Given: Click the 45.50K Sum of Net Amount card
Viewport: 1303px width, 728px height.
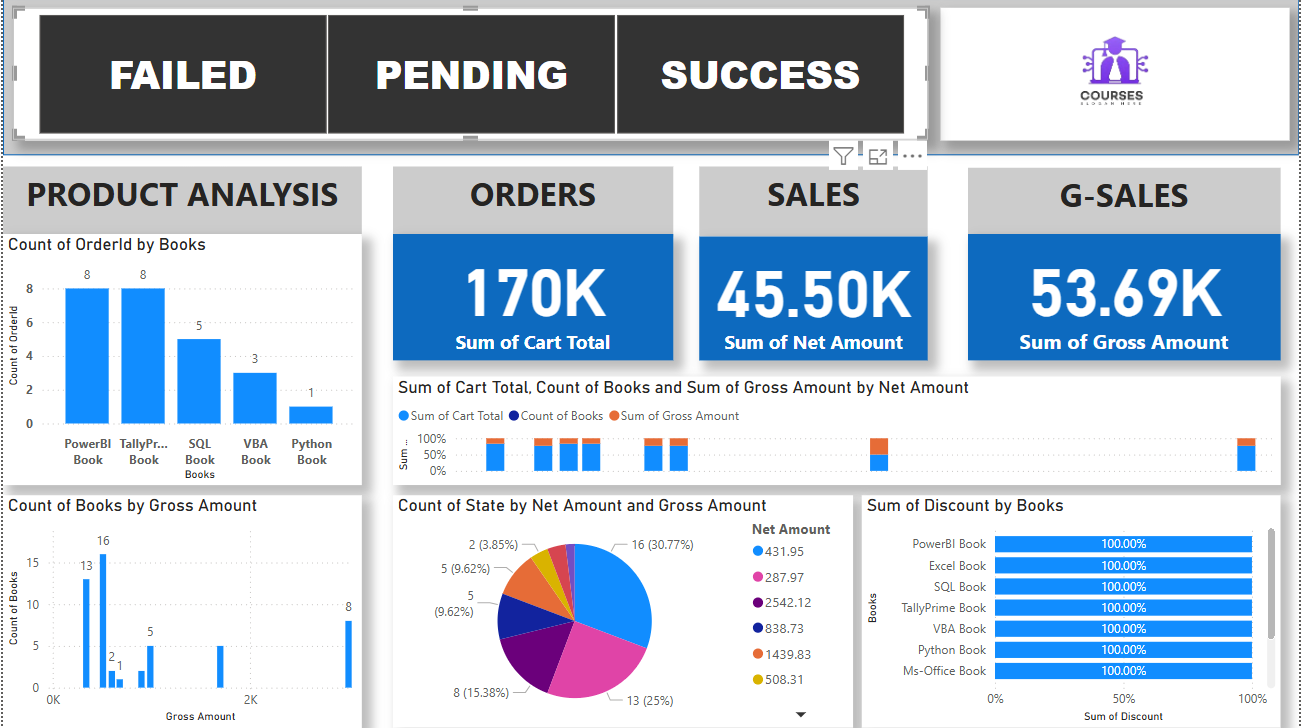Looking at the screenshot, I should point(813,295).
